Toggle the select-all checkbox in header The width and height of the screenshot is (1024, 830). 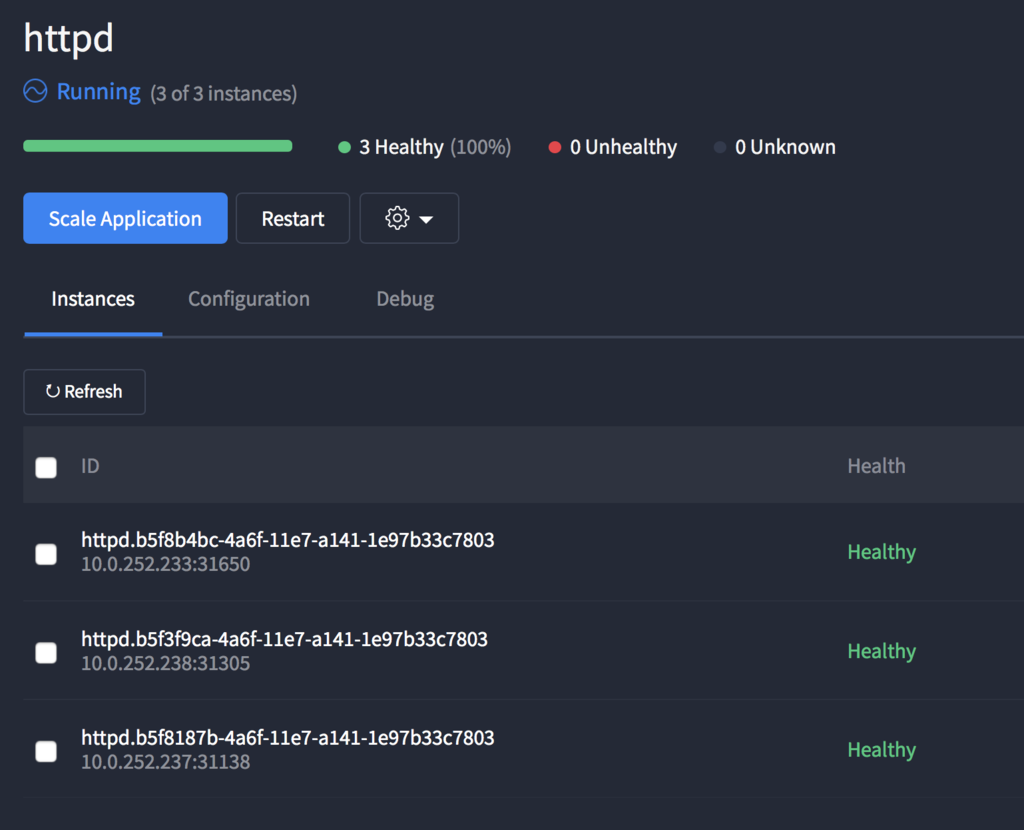(x=46, y=467)
